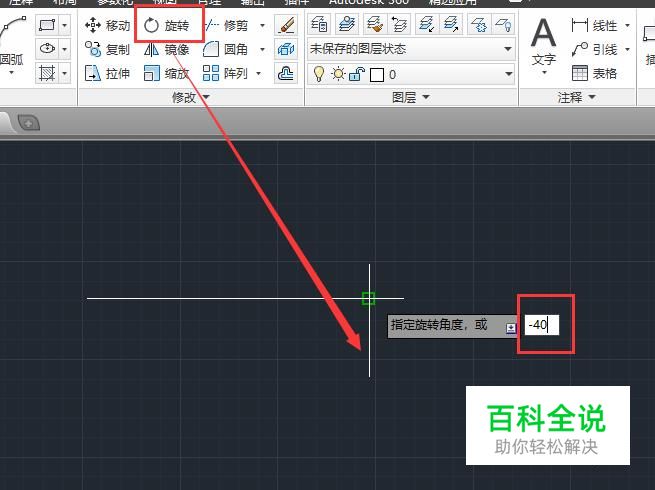Image resolution: width=655 pixels, height=490 pixels.
Task: Click the green pick box on the line
Action: (x=368, y=298)
